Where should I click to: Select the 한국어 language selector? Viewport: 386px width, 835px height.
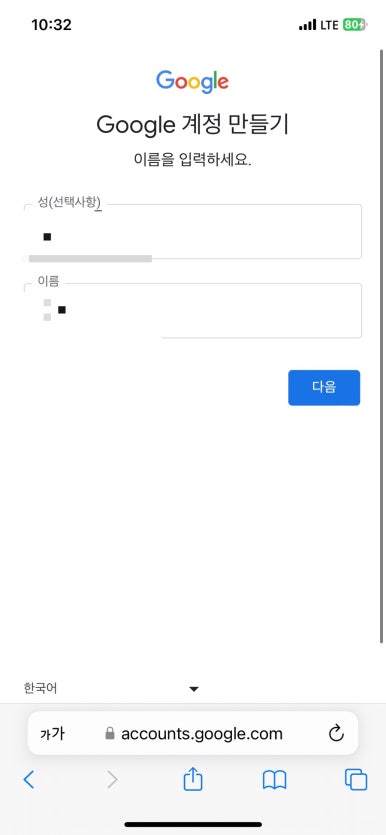pyautogui.click(x=111, y=689)
